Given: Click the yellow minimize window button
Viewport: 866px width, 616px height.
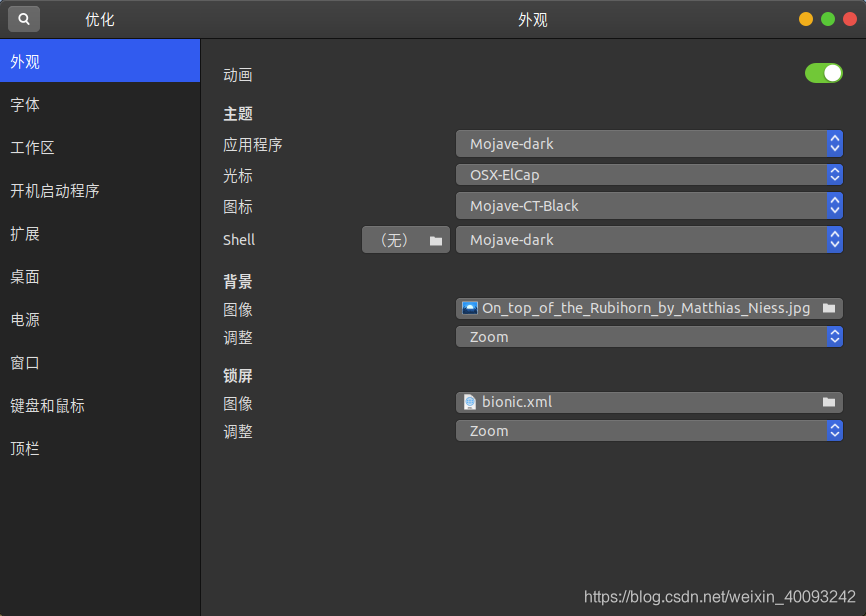Looking at the screenshot, I should 806,19.
